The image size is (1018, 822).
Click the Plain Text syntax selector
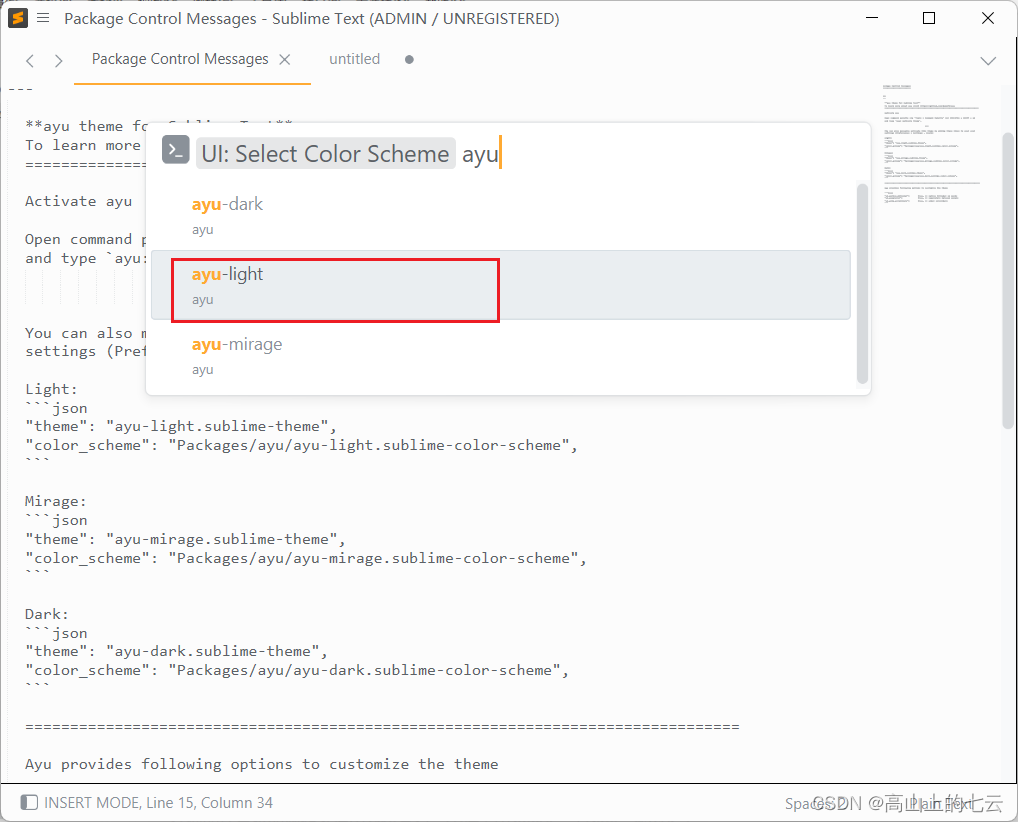click(x=939, y=804)
